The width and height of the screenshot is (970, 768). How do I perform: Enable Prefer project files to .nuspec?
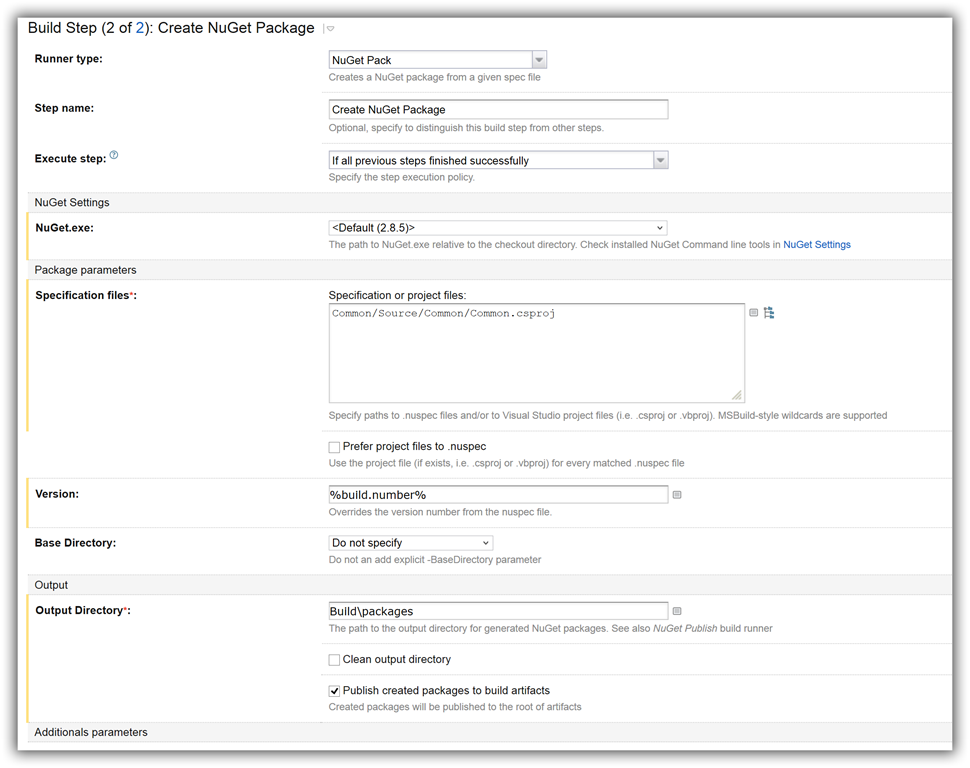click(334, 447)
